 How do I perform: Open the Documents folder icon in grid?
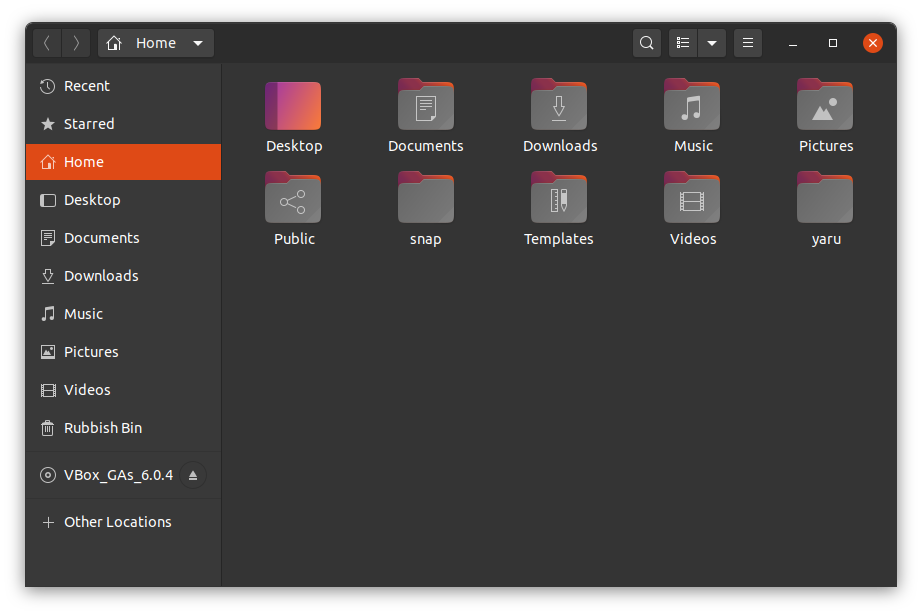point(426,104)
